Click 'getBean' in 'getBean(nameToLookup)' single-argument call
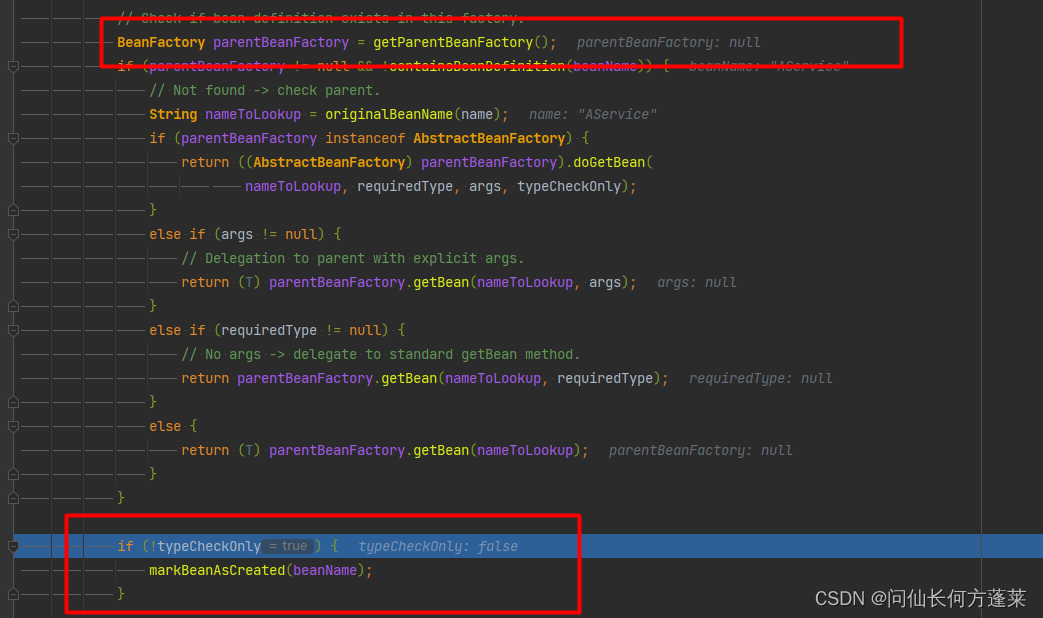 pos(441,450)
